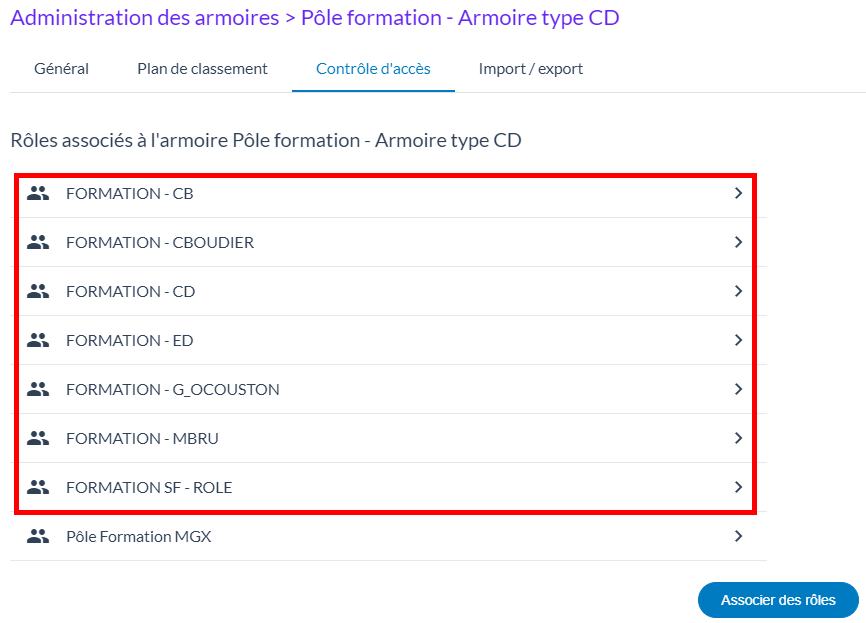
Task: Open the Plan de classement tab
Action: 202,69
